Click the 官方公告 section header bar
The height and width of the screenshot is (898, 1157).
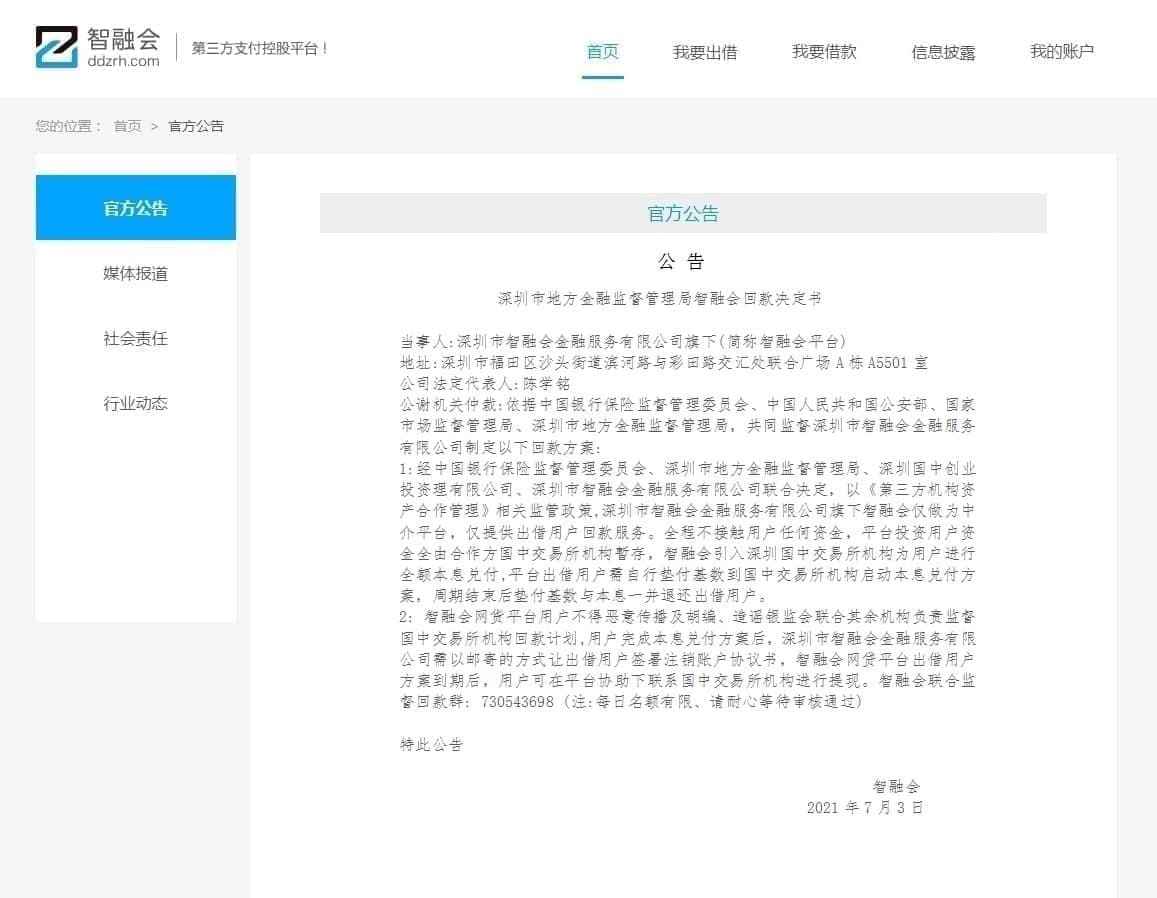[x=683, y=213]
